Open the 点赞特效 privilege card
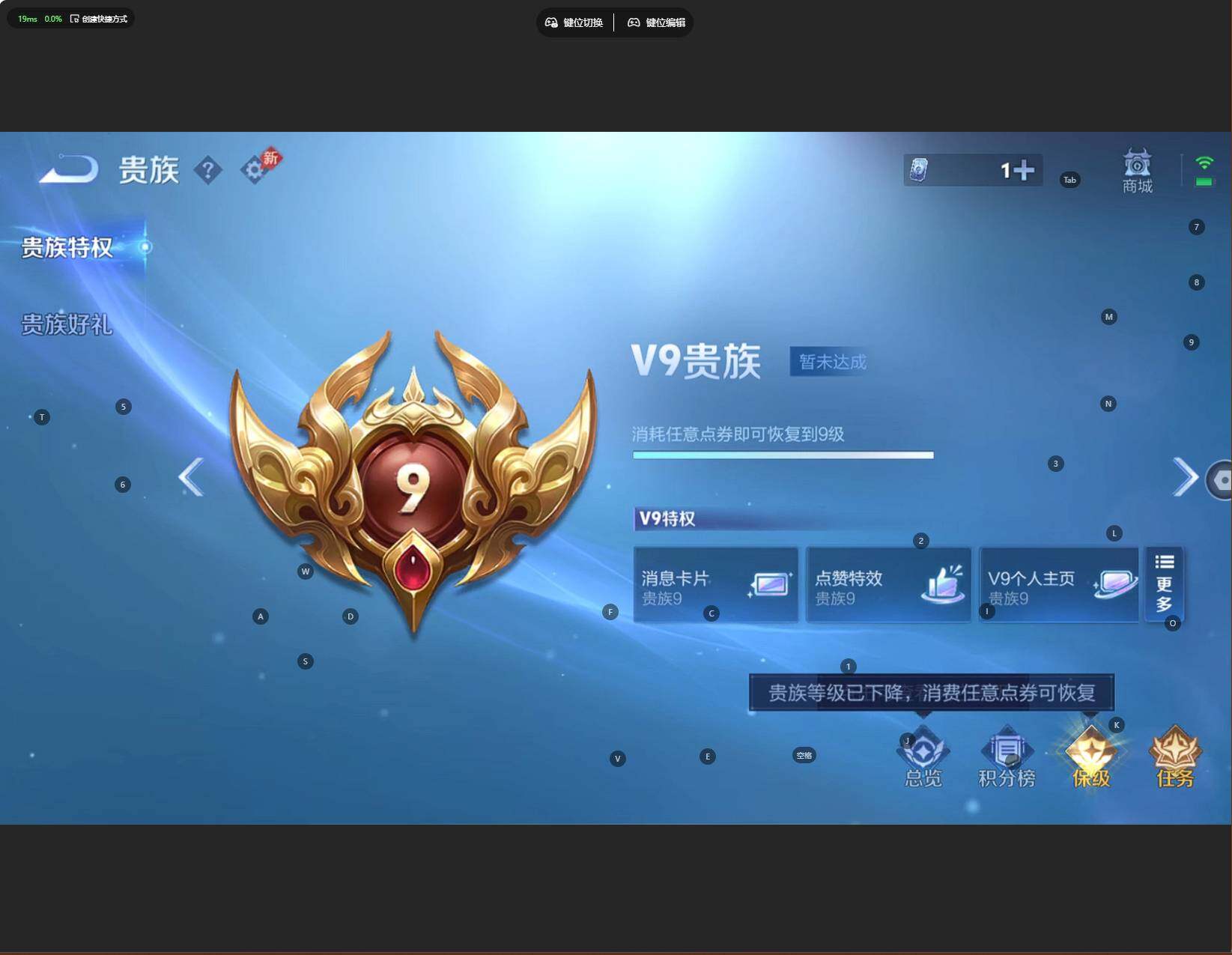The image size is (1232, 955). [889, 585]
